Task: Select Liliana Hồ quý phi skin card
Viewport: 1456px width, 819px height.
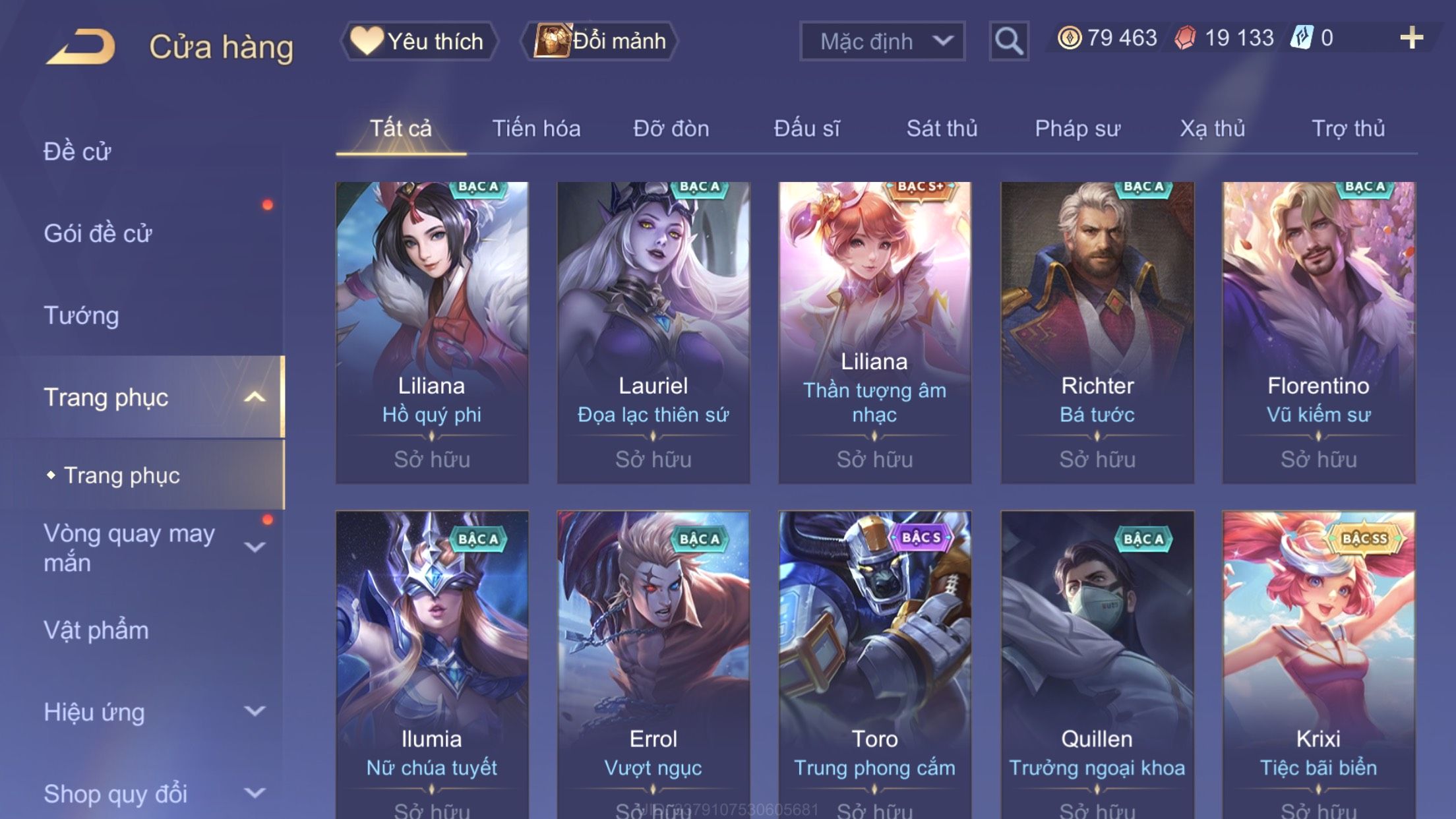Action: [432, 332]
